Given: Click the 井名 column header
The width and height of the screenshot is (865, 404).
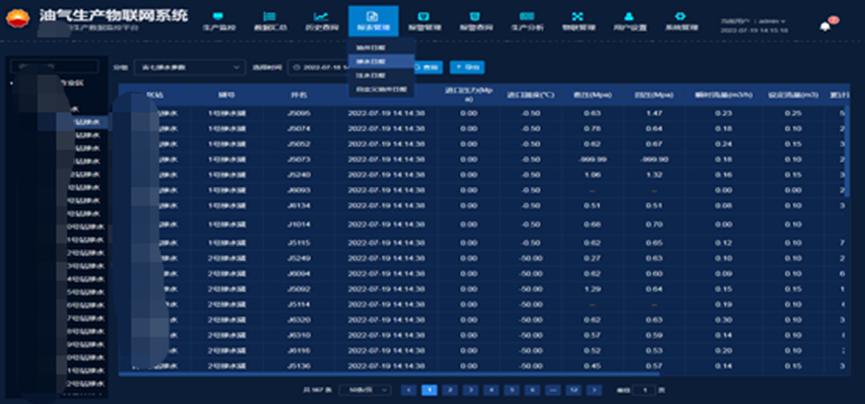Looking at the screenshot, I should tap(298, 95).
